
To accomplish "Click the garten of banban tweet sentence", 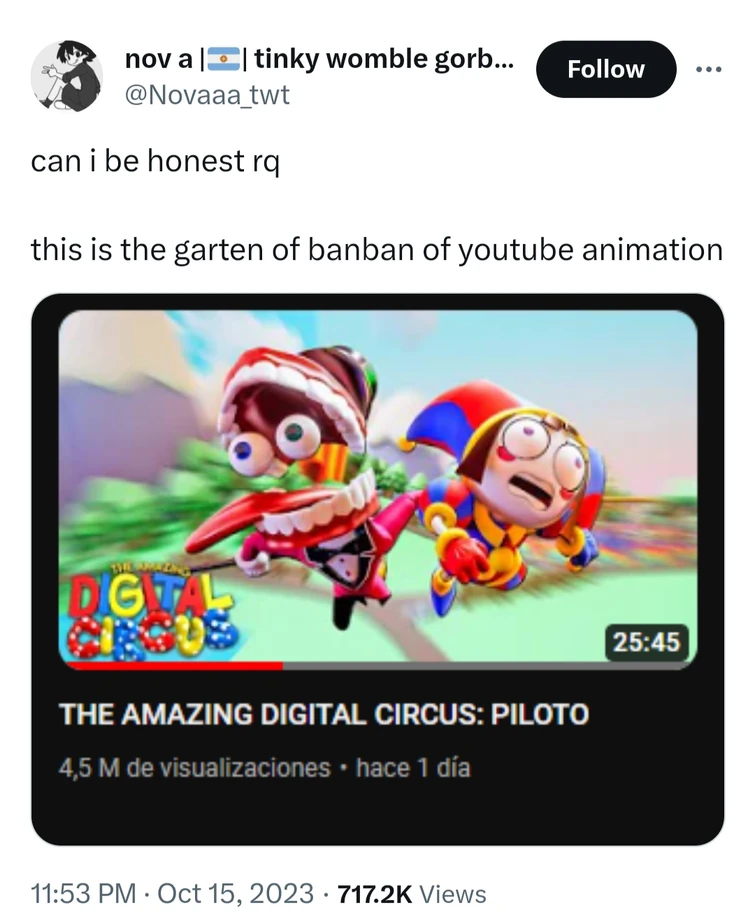I will [377, 249].
